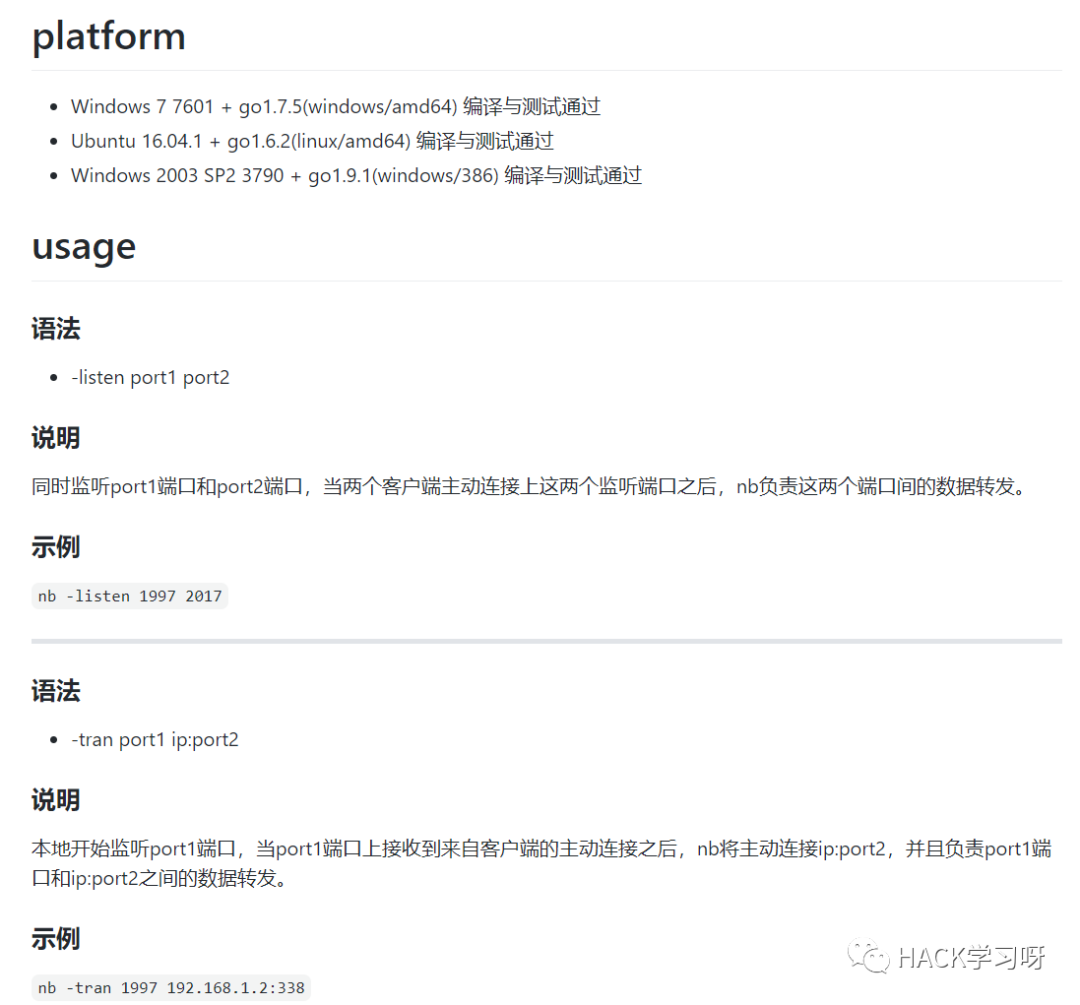
Task: Click the 'usage' heading
Action: pos(84,247)
